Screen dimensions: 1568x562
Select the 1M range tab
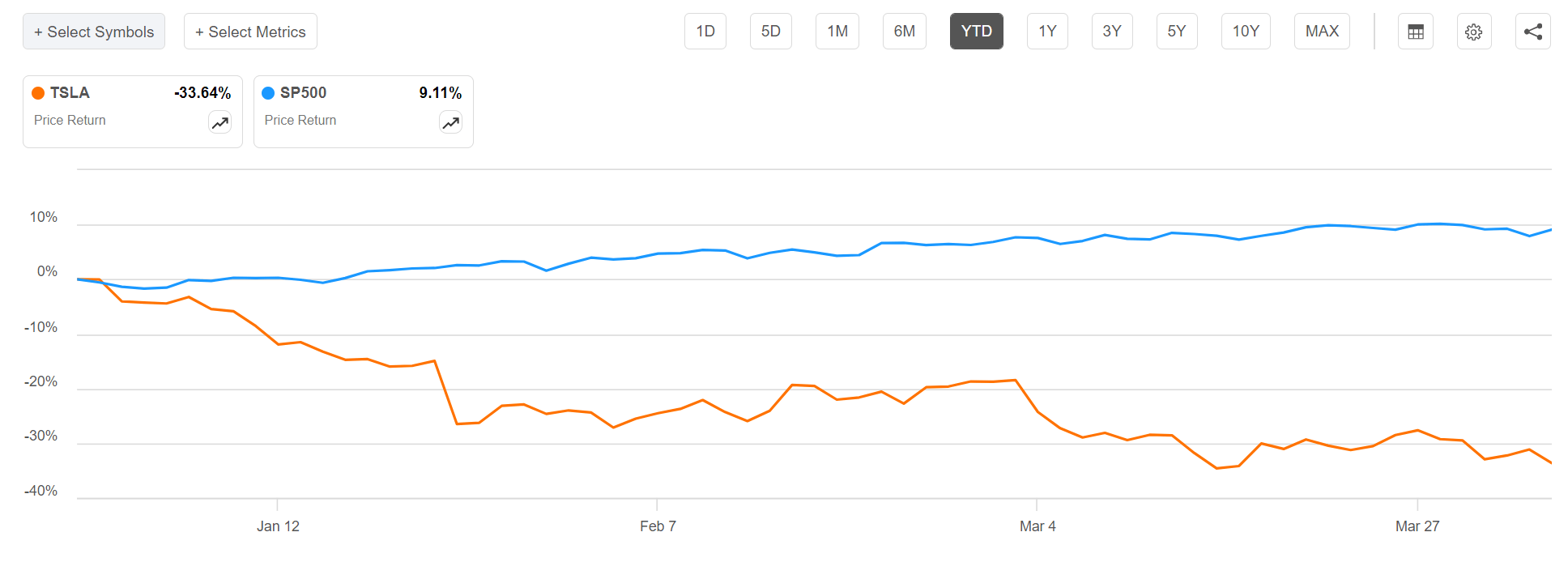click(837, 32)
